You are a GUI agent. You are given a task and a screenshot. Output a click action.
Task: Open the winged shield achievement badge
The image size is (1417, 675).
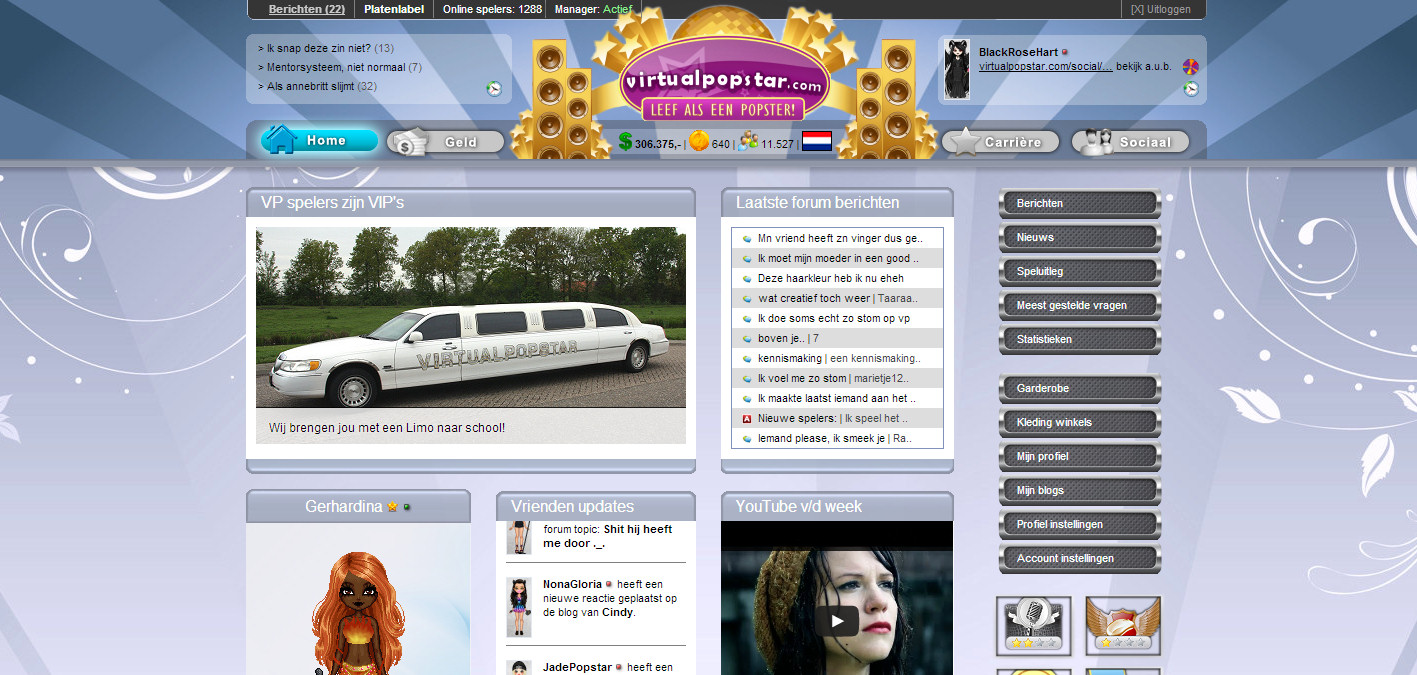[x=1123, y=626]
